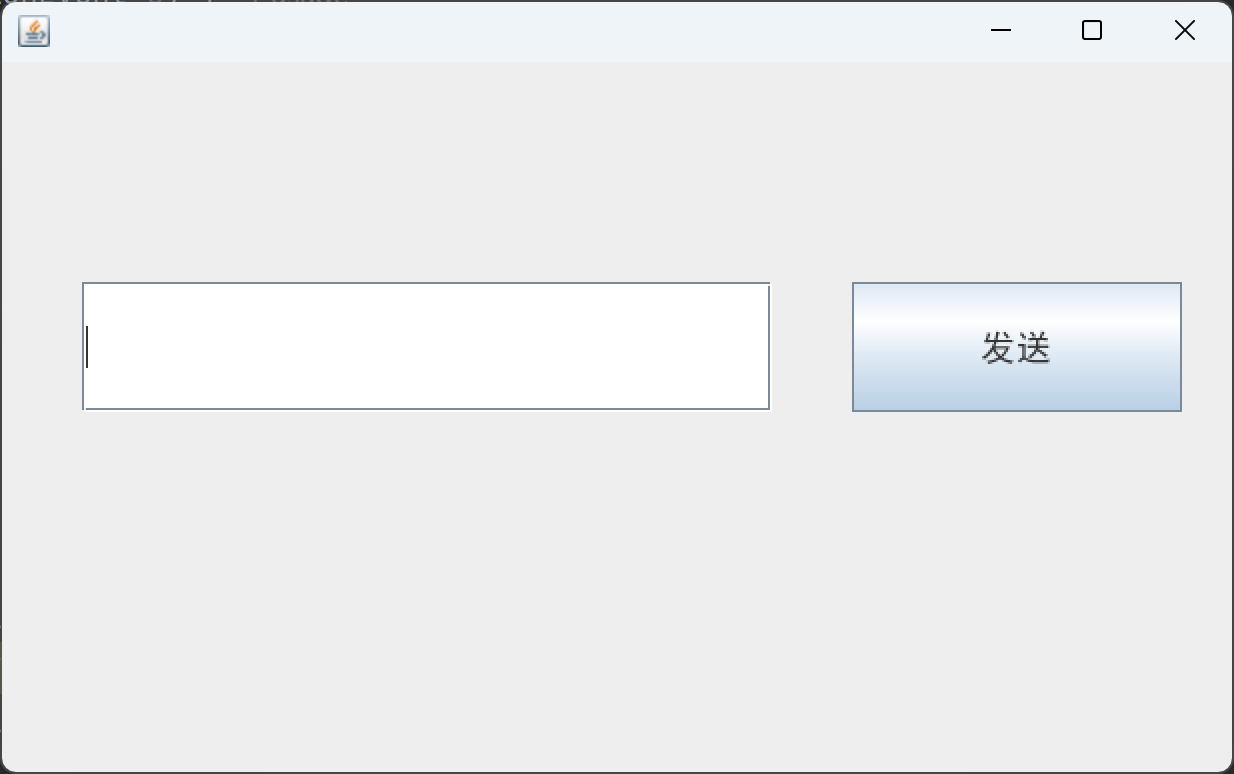The width and height of the screenshot is (1234, 774).
Task: Minimize the Java application window
Action: pos(1001,31)
